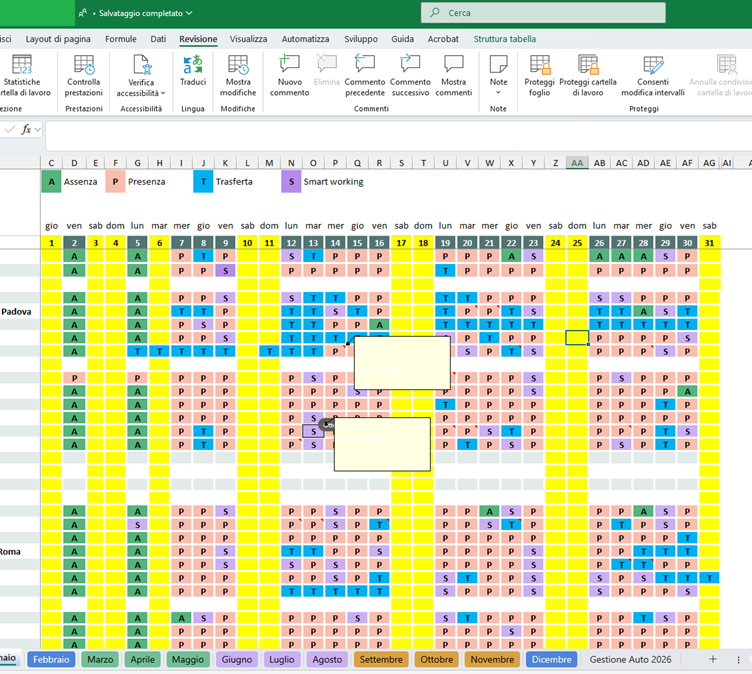Viewport: 752px width, 674px height.
Task: Click Proteggi cartella di lavoro
Action: 588,76
